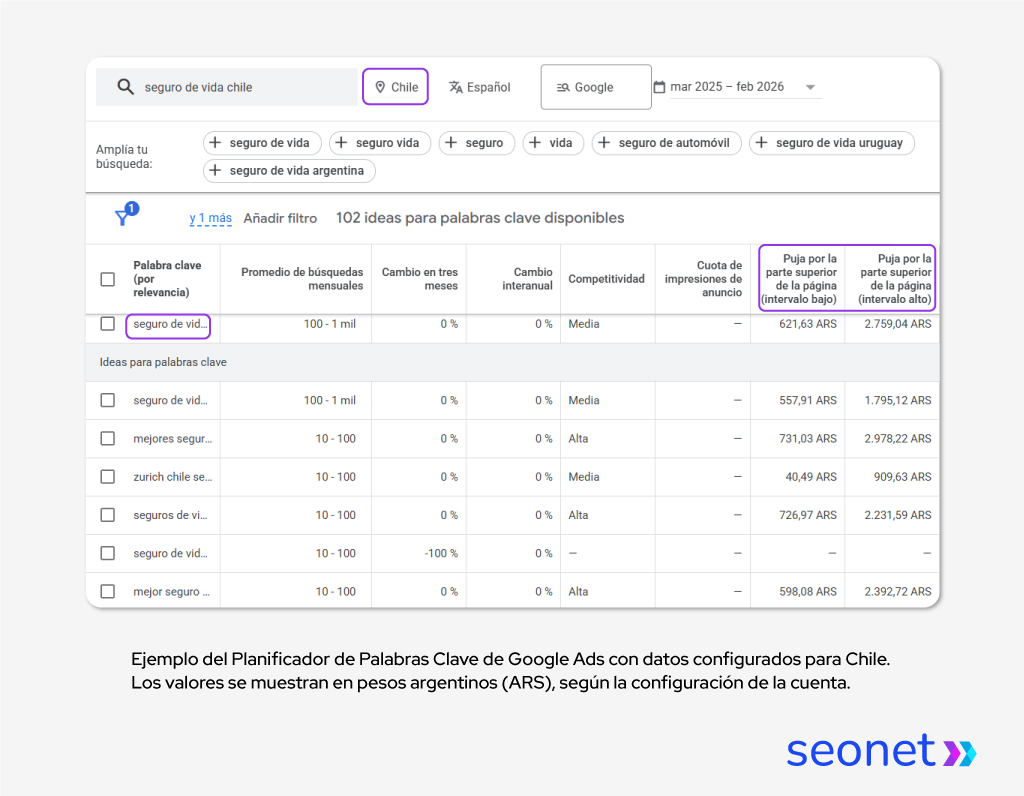Check the 'mejor seguro ...' row checkbox
The height and width of the screenshot is (796, 1024).
[108, 591]
